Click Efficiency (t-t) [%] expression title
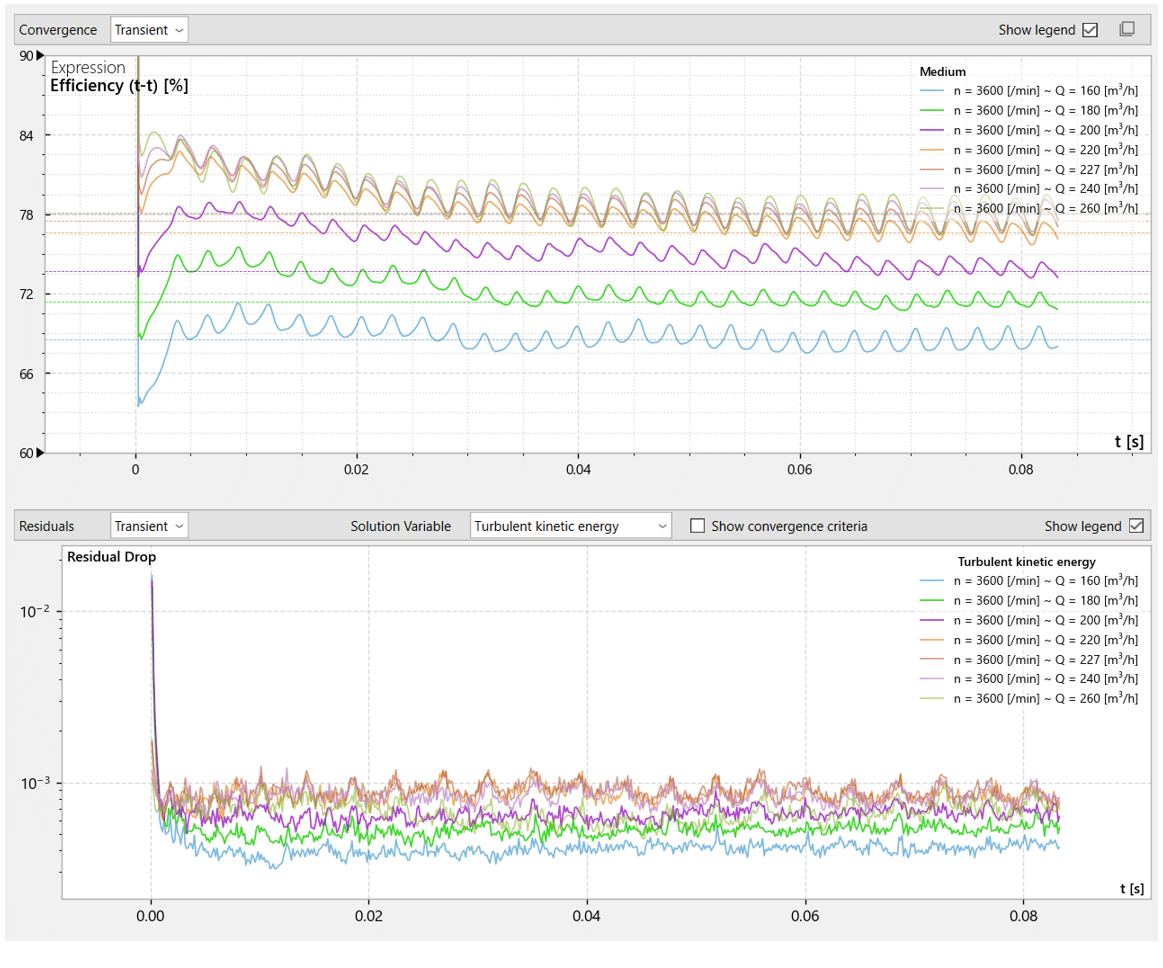The image size is (1163, 968). (119, 85)
